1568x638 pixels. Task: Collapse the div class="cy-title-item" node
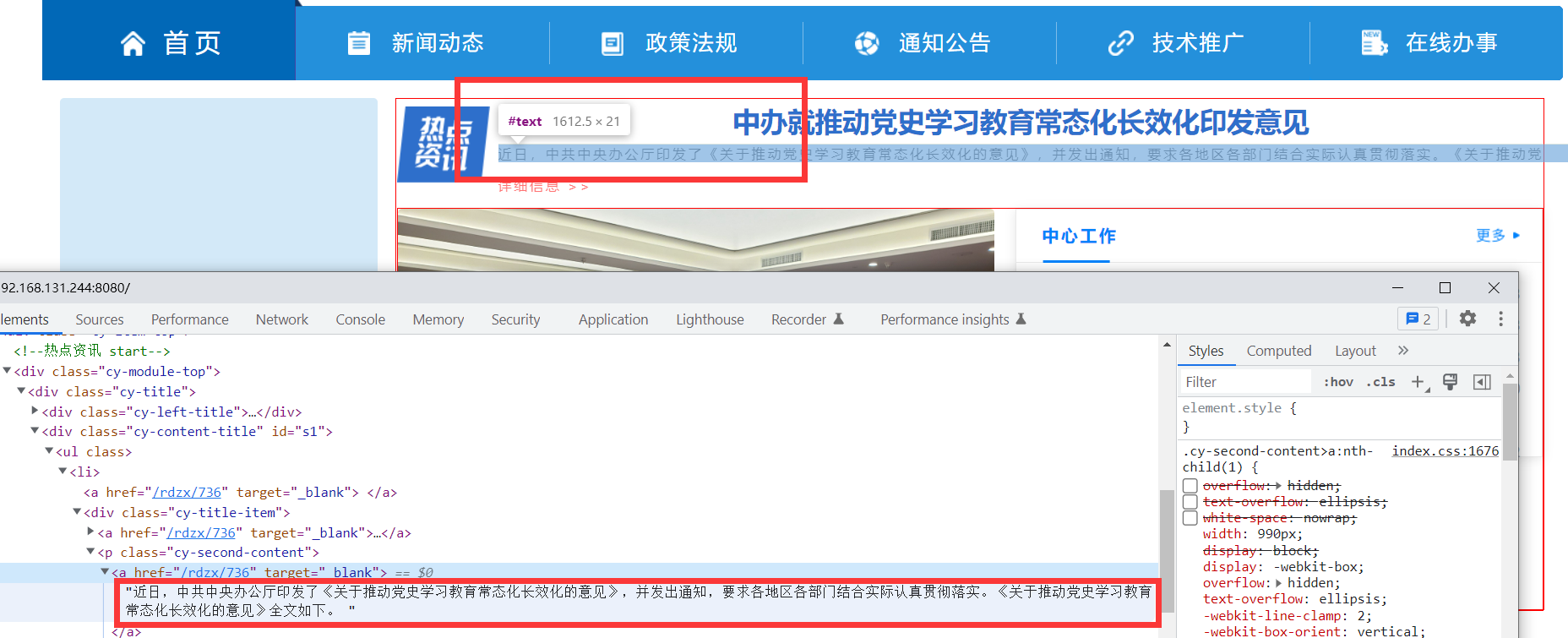78,512
